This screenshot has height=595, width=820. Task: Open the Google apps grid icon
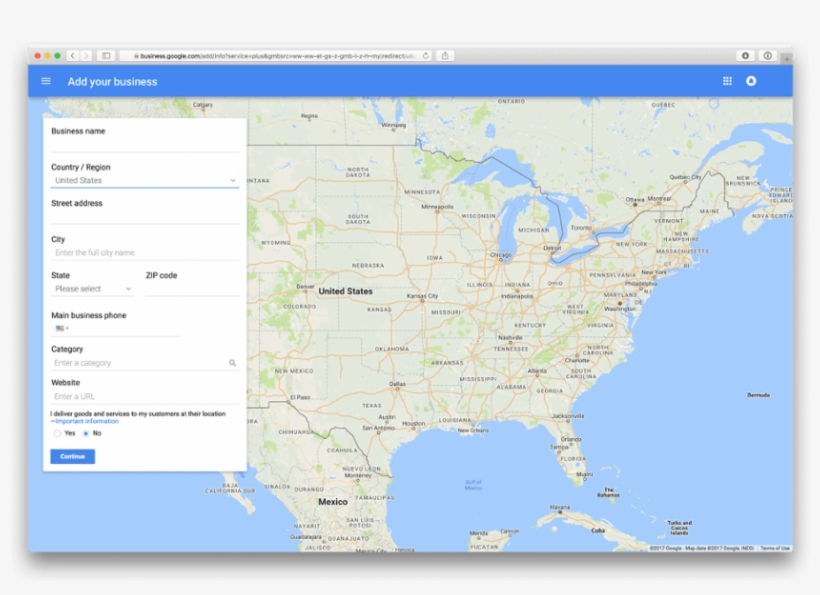pos(727,81)
